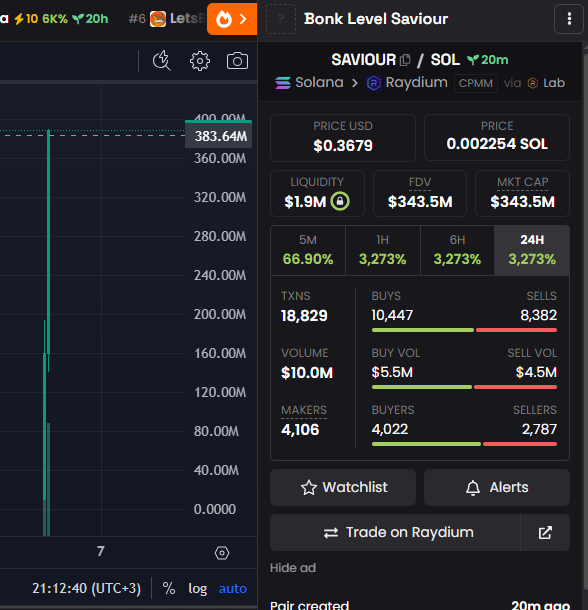
Task: Click the Solana chain logo
Action: pyautogui.click(x=283, y=83)
